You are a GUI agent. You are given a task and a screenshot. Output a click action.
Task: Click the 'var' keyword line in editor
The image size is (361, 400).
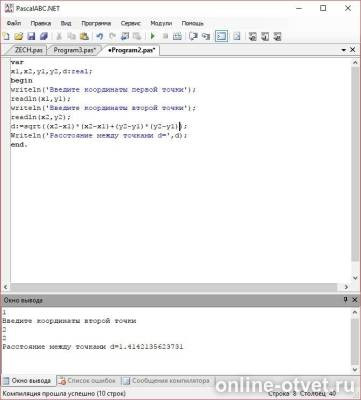coord(17,62)
